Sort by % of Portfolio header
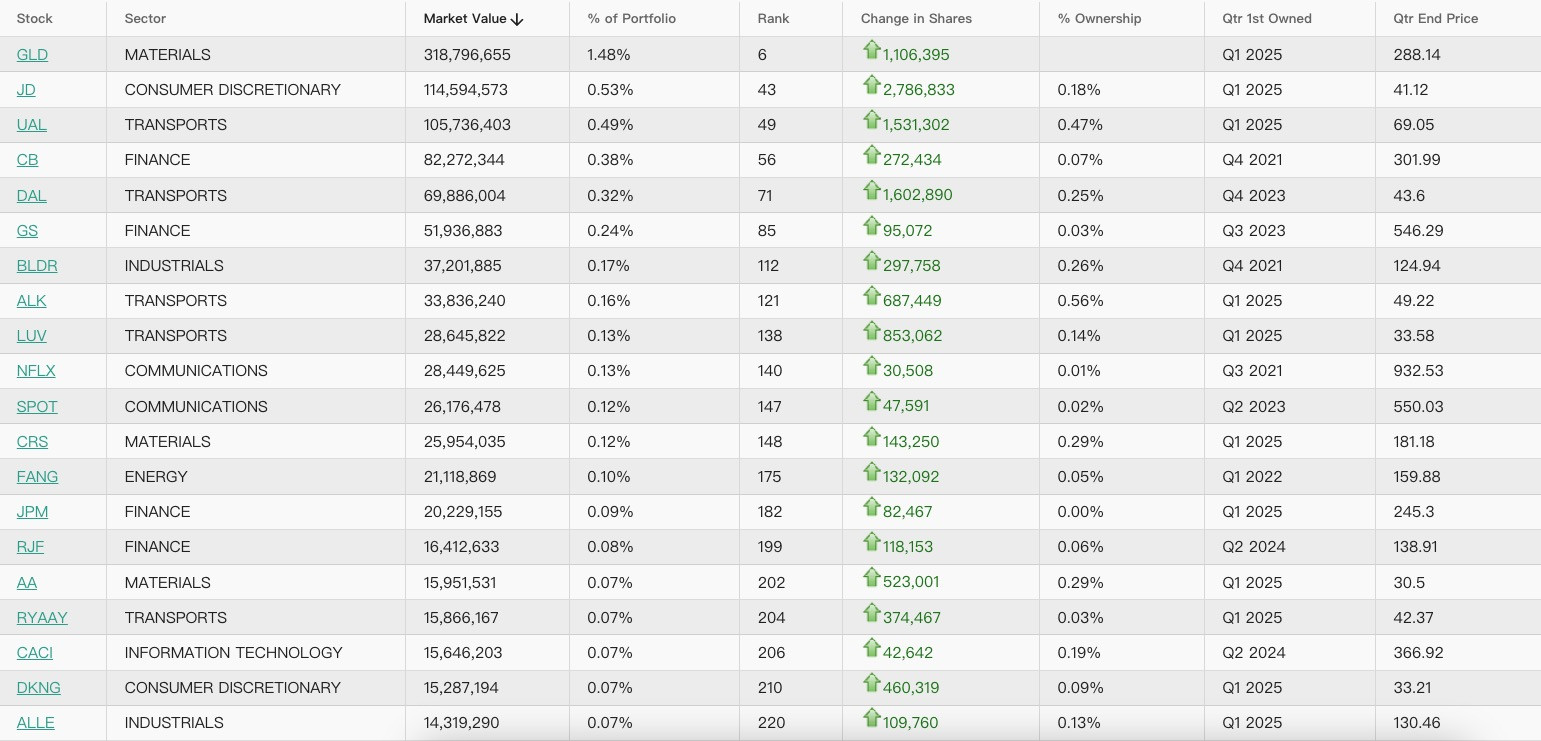The image size is (1541, 741). click(x=632, y=19)
